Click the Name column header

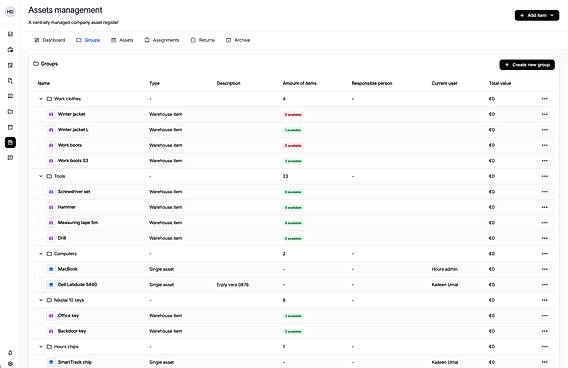coord(44,83)
